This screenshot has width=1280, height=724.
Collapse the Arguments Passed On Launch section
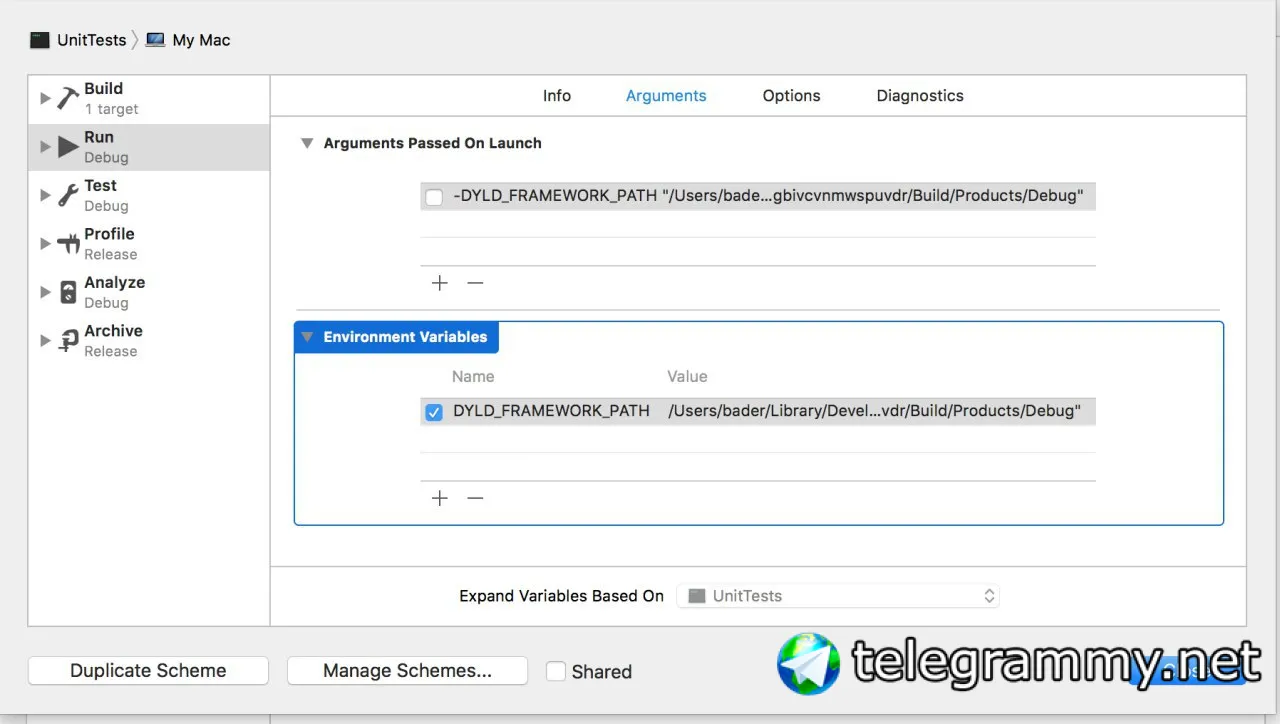(307, 143)
